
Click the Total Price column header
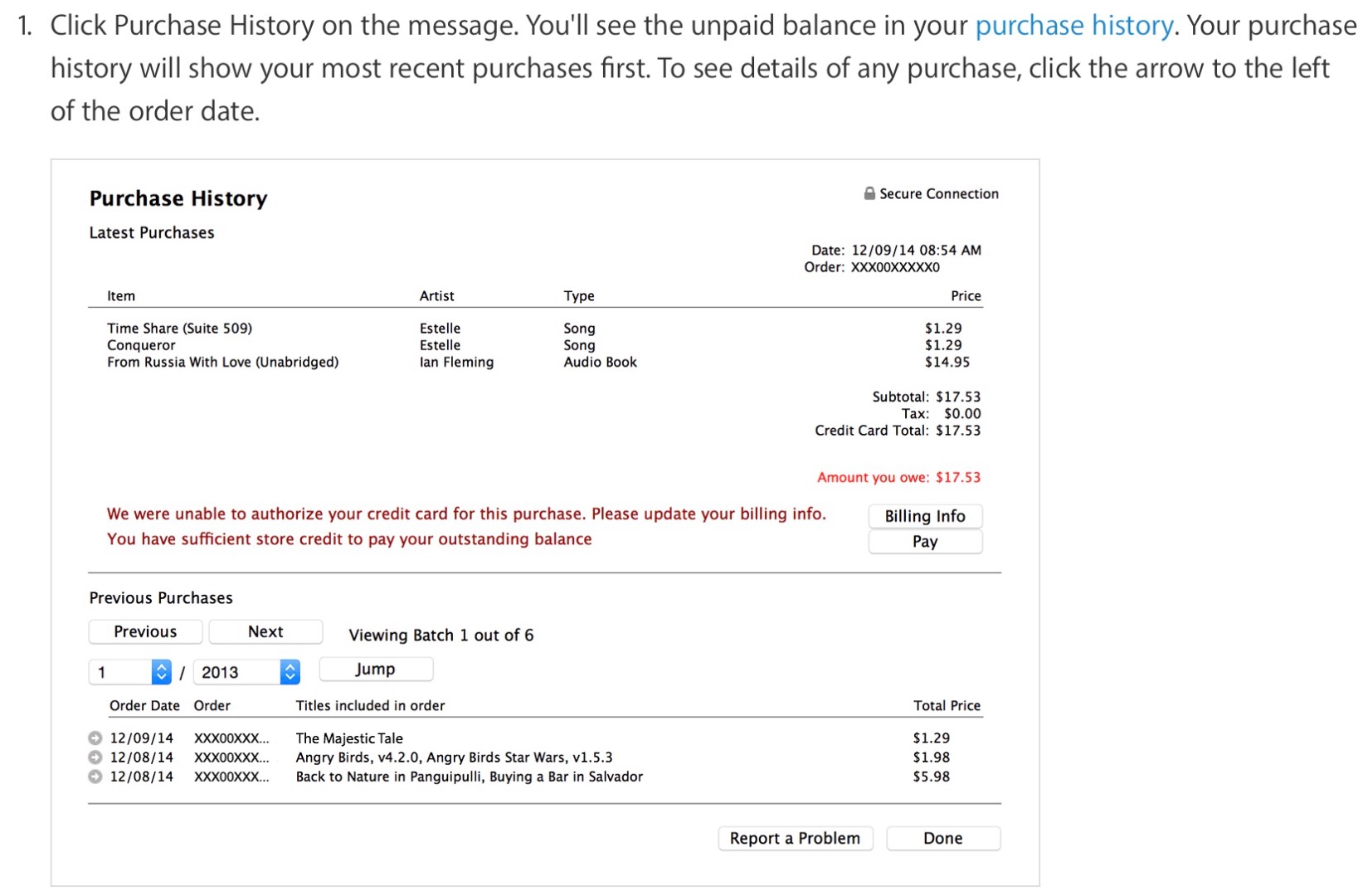[x=947, y=706]
